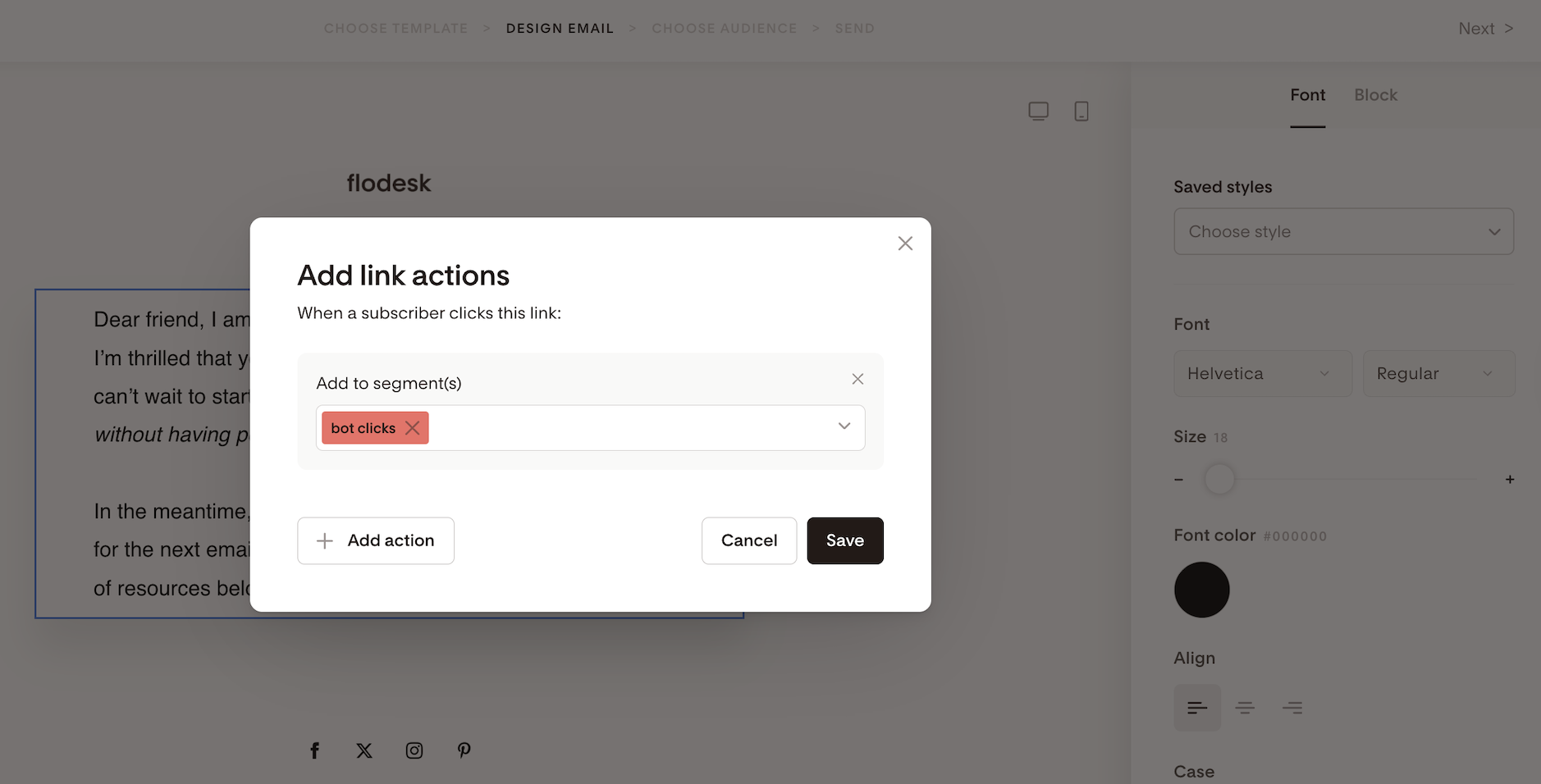Image resolution: width=1541 pixels, height=784 pixels.
Task: Delete the Add to segment(s) action
Action: pos(857,379)
